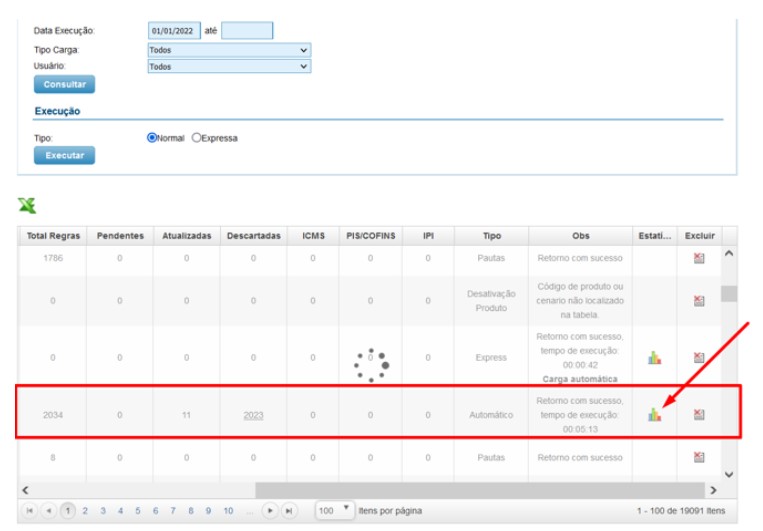Export the table using the Excel icon
The height and width of the screenshot is (531, 763).
pyautogui.click(x=27, y=205)
